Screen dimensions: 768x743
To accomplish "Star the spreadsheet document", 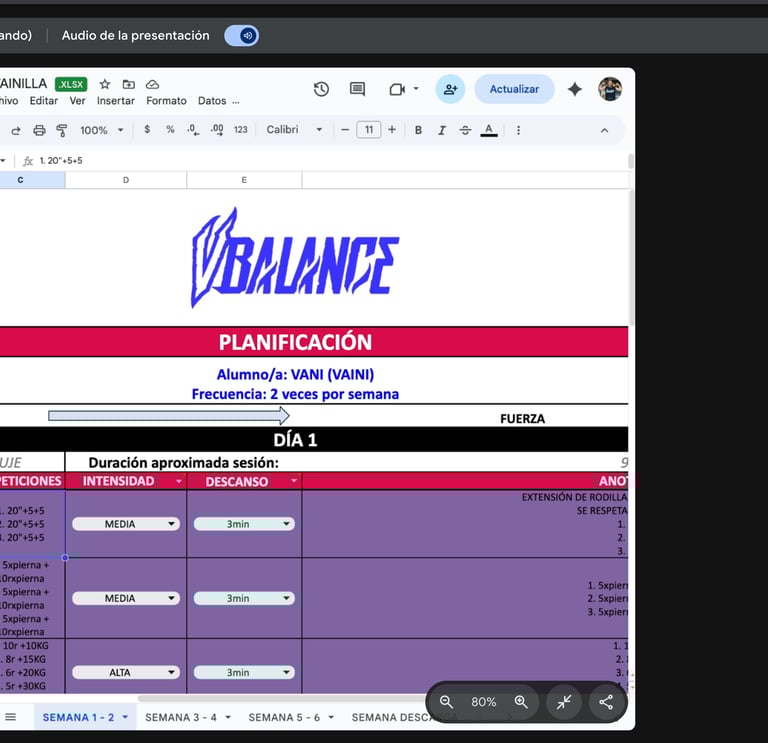I will (105, 84).
